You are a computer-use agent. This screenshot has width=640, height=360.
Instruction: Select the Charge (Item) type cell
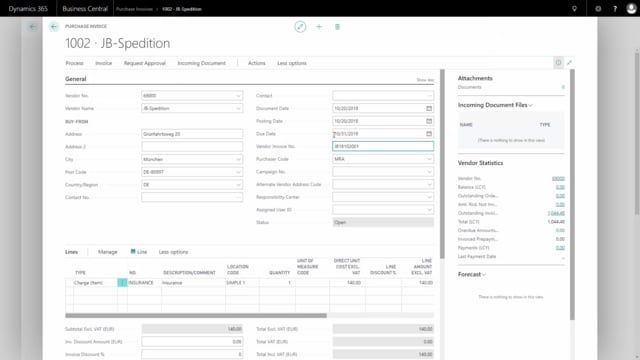(95, 282)
